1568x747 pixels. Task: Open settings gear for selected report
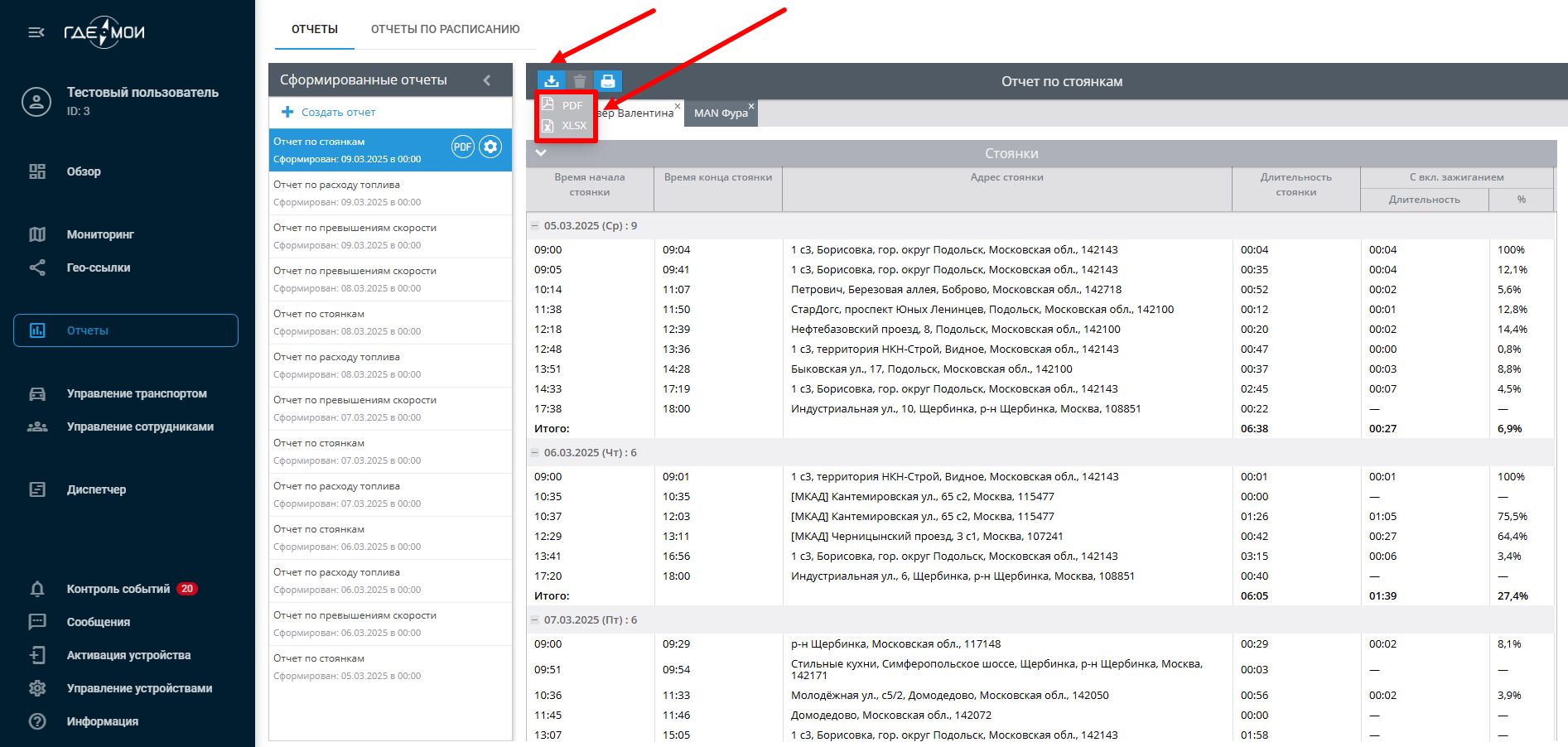pyautogui.click(x=490, y=147)
